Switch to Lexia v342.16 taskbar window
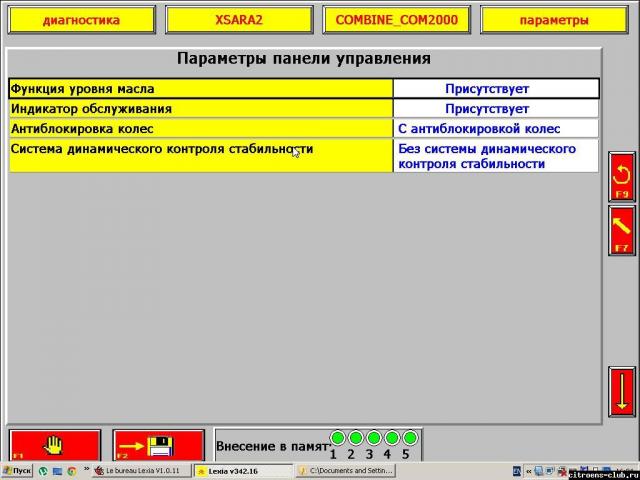This screenshot has width=640, height=480. point(243,471)
